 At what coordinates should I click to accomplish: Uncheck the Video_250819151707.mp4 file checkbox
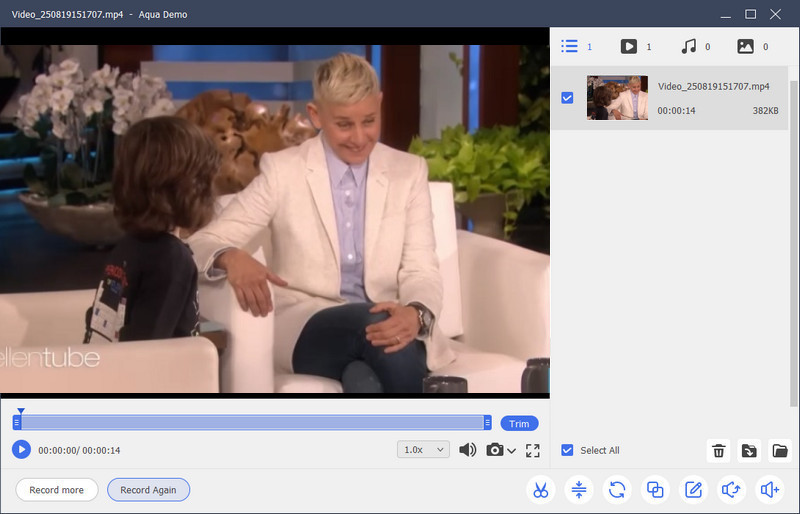point(567,98)
